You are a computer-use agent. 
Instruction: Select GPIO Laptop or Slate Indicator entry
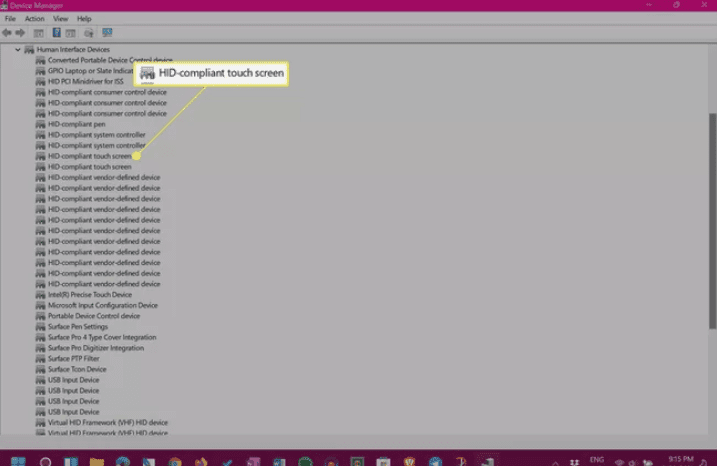(92, 71)
